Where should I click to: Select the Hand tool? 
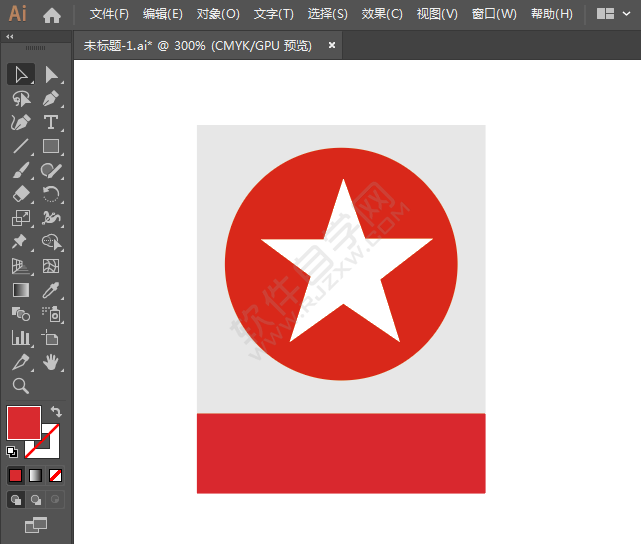[51, 362]
